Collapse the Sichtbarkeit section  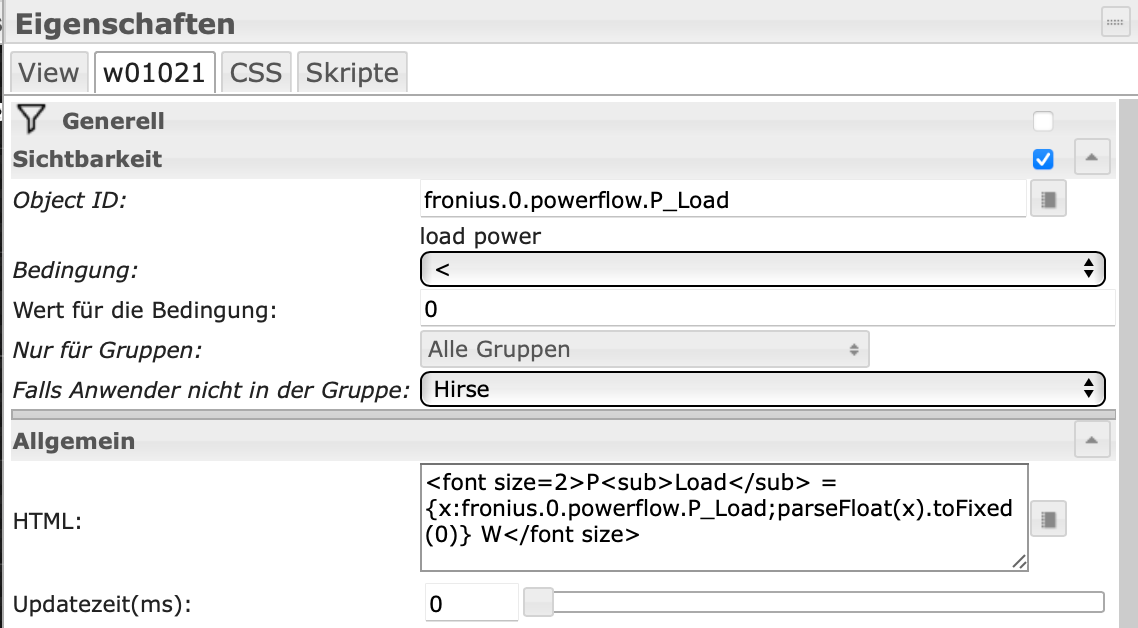coord(1091,158)
